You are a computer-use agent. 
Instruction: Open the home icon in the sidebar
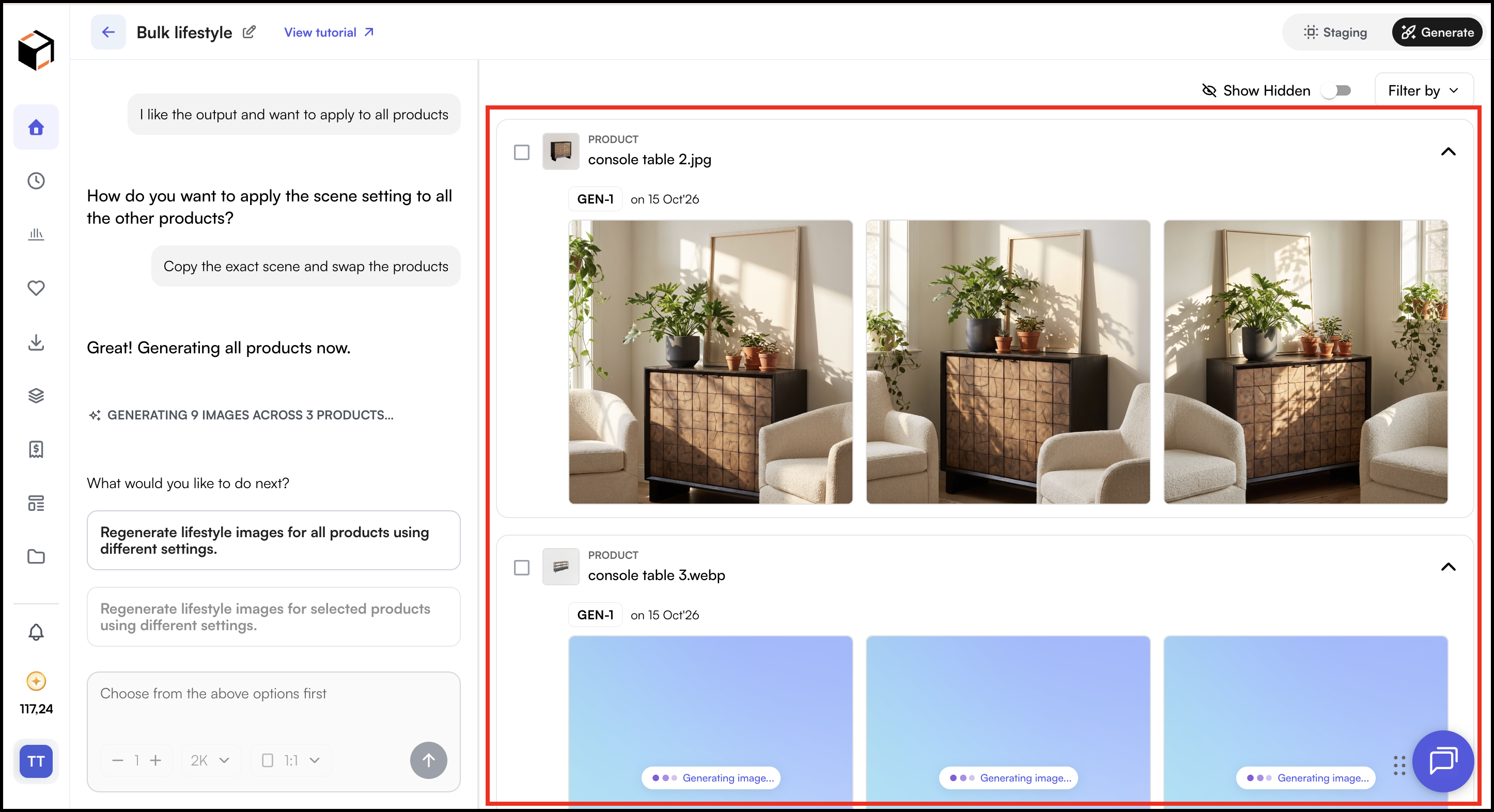pyautogui.click(x=36, y=127)
